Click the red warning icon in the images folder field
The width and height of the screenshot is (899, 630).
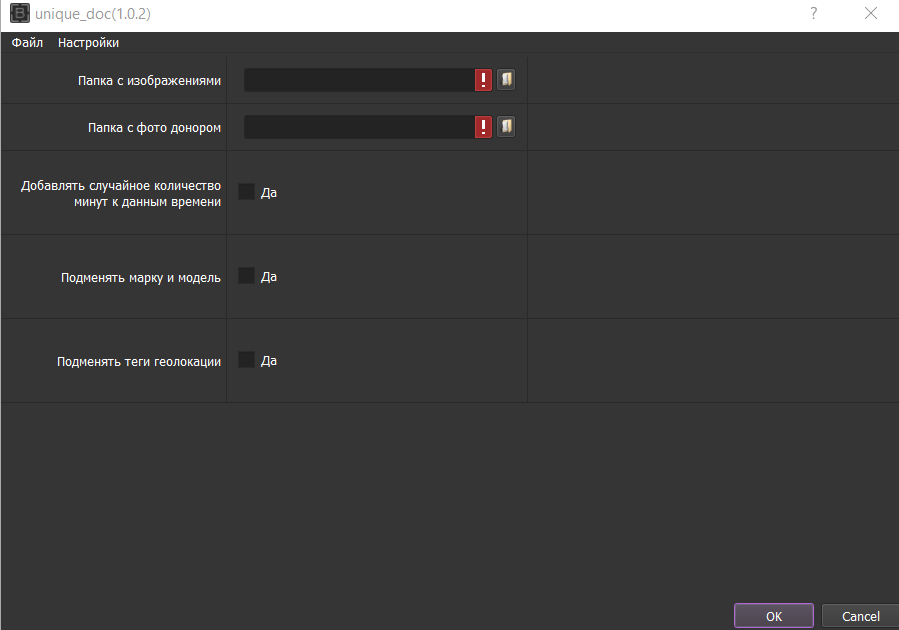pyautogui.click(x=483, y=80)
